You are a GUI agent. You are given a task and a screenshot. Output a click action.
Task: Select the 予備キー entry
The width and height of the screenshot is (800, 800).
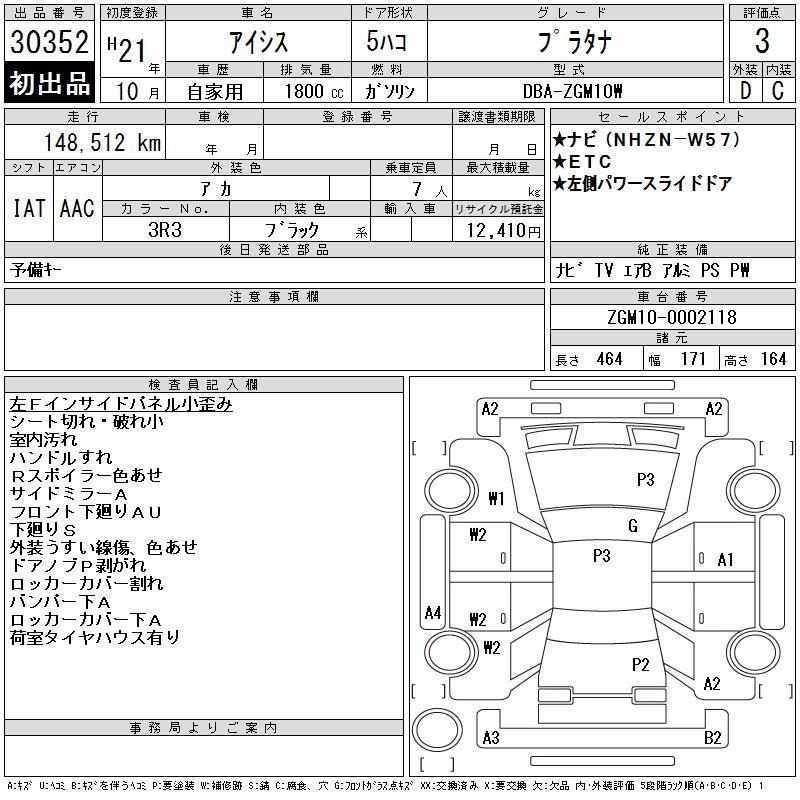[x=37, y=270]
